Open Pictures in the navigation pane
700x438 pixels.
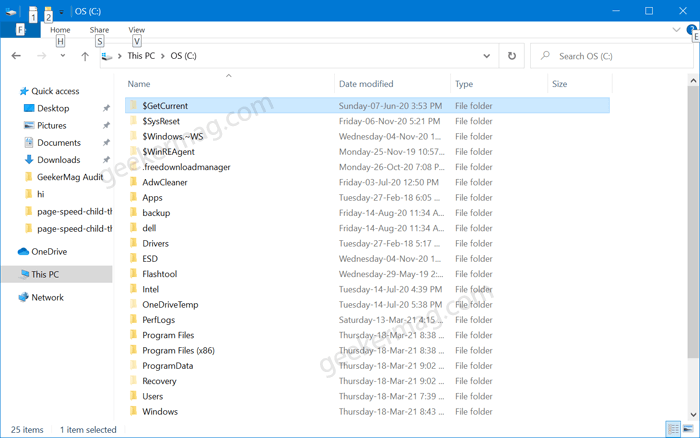[x=52, y=125]
